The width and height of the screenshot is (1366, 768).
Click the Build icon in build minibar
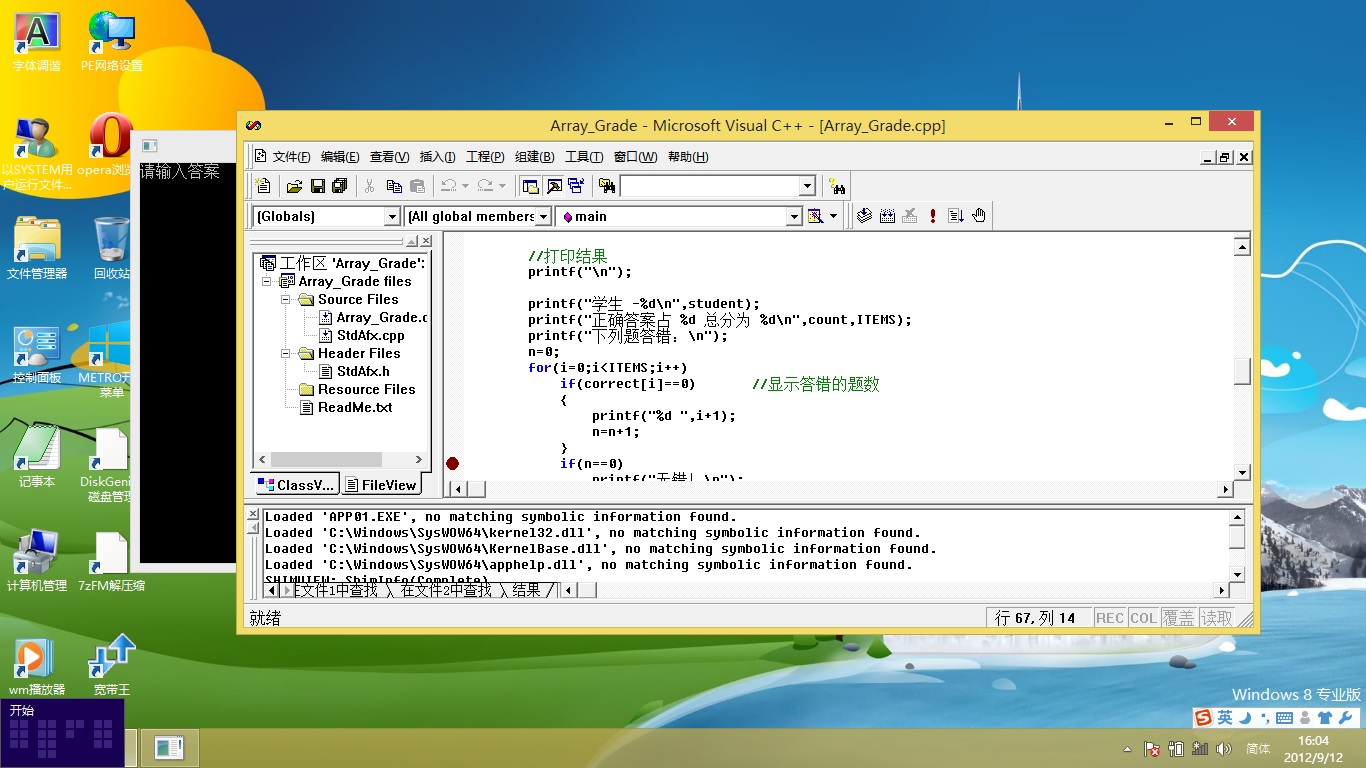coord(887,216)
